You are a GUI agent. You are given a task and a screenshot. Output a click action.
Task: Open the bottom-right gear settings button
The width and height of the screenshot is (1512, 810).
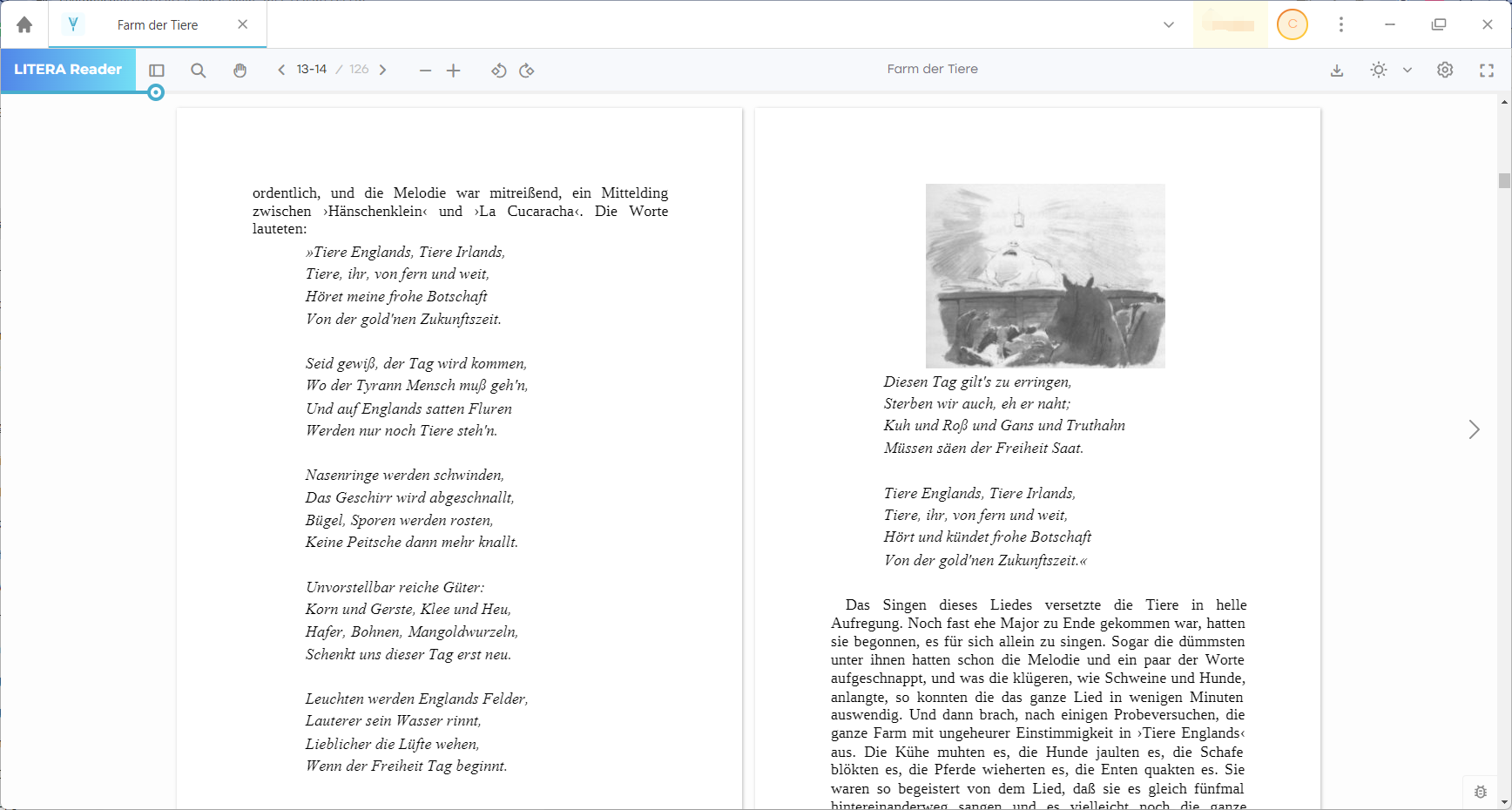pos(1480,792)
